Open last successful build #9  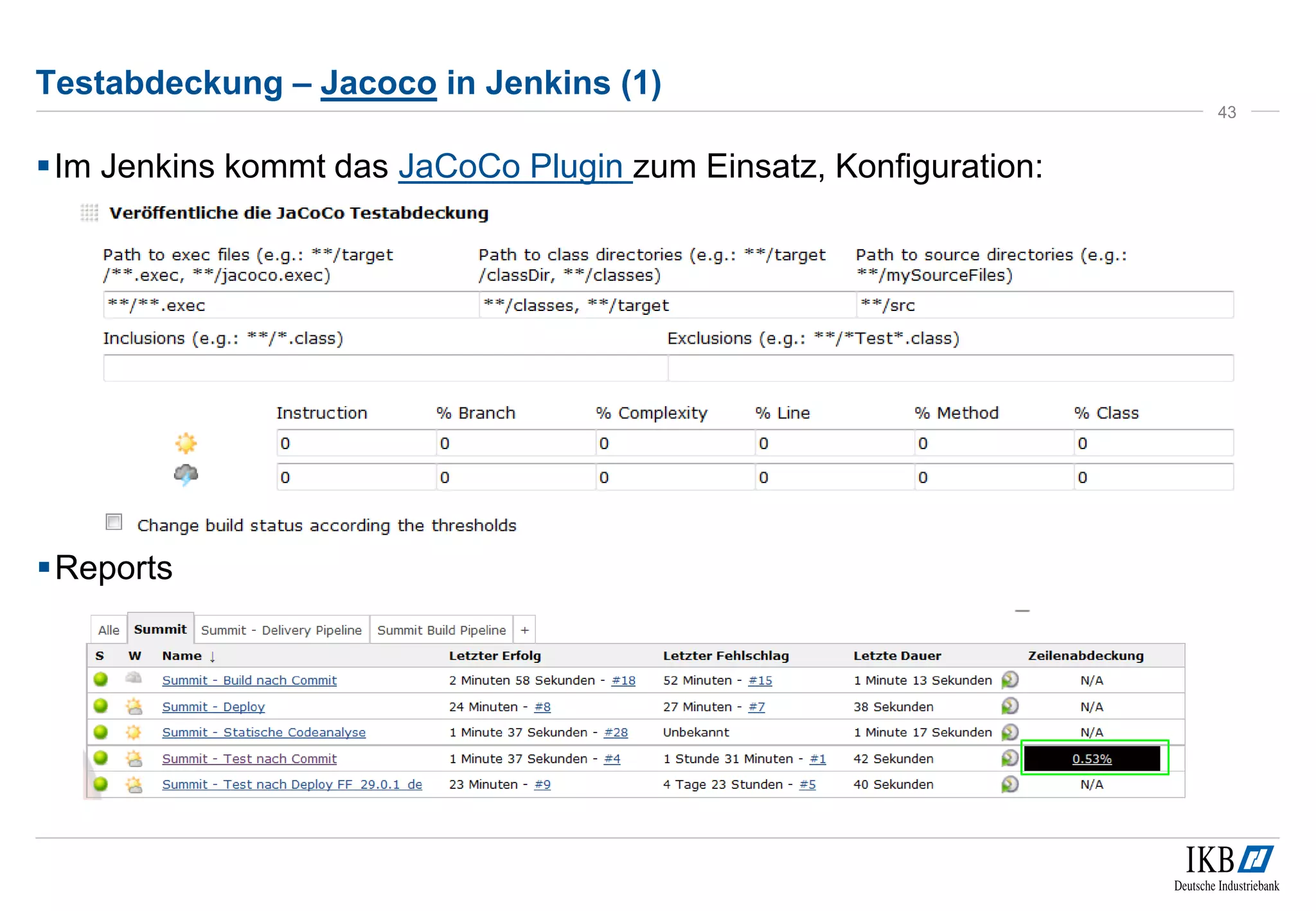542,784
